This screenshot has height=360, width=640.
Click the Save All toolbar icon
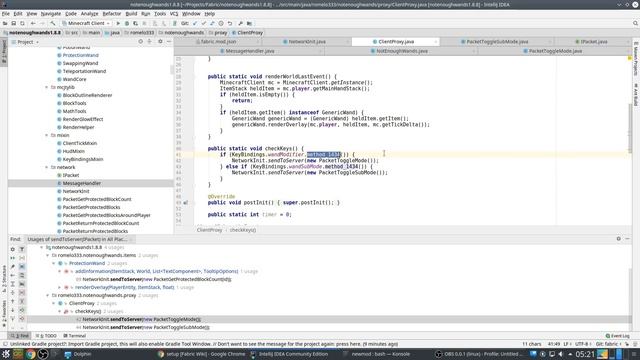13,23
